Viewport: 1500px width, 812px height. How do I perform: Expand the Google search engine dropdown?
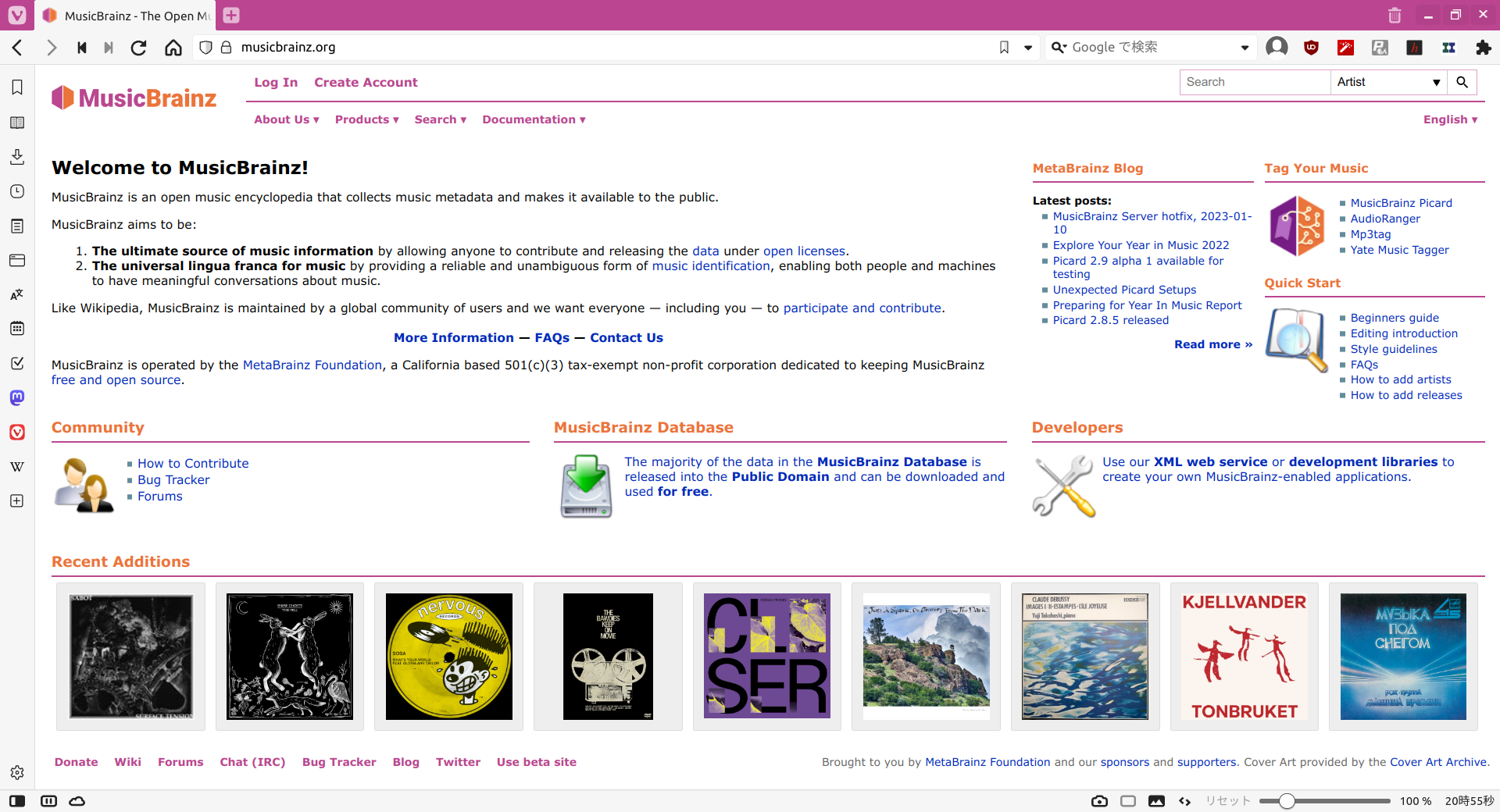click(1245, 48)
